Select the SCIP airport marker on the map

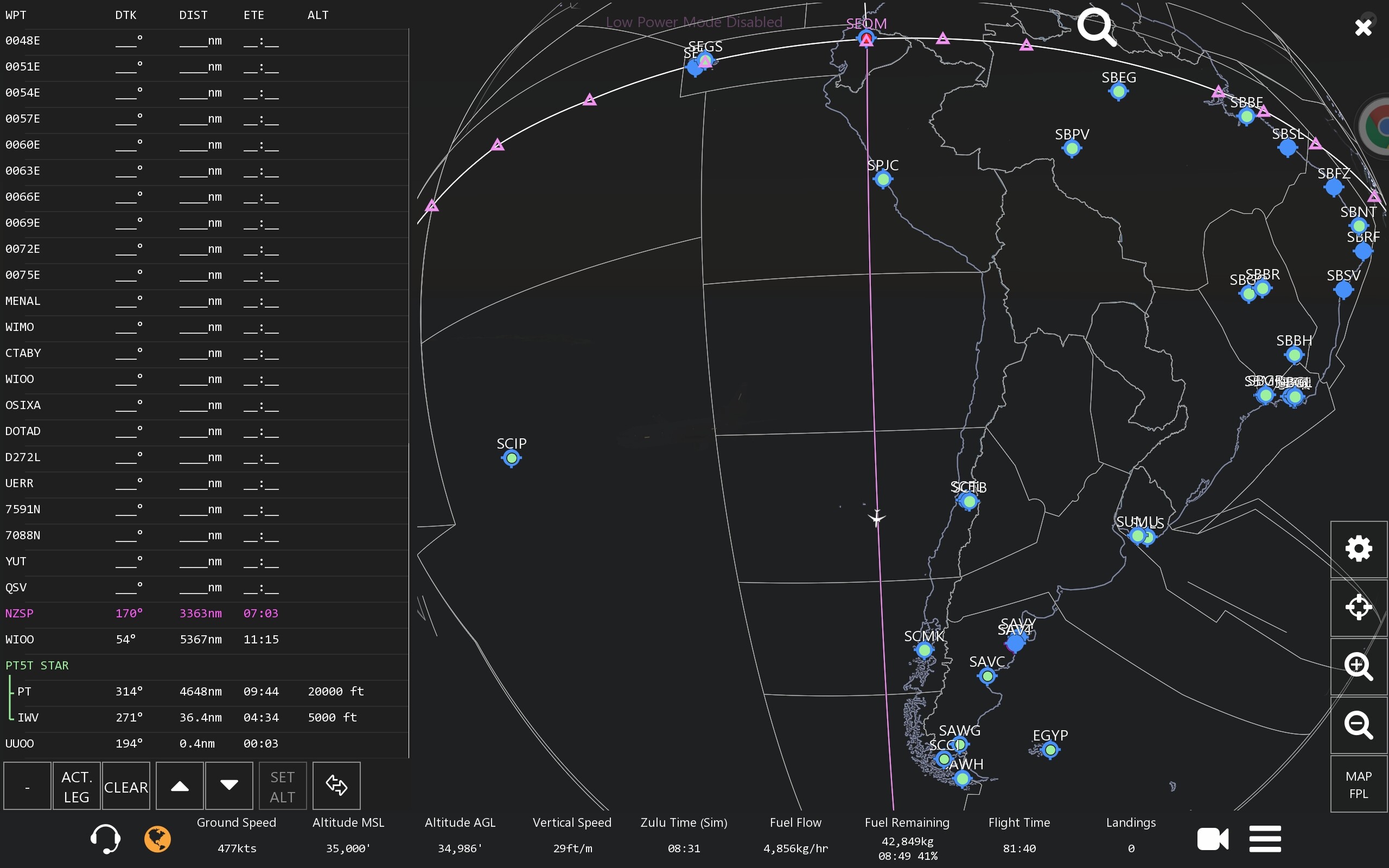(x=511, y=458)
